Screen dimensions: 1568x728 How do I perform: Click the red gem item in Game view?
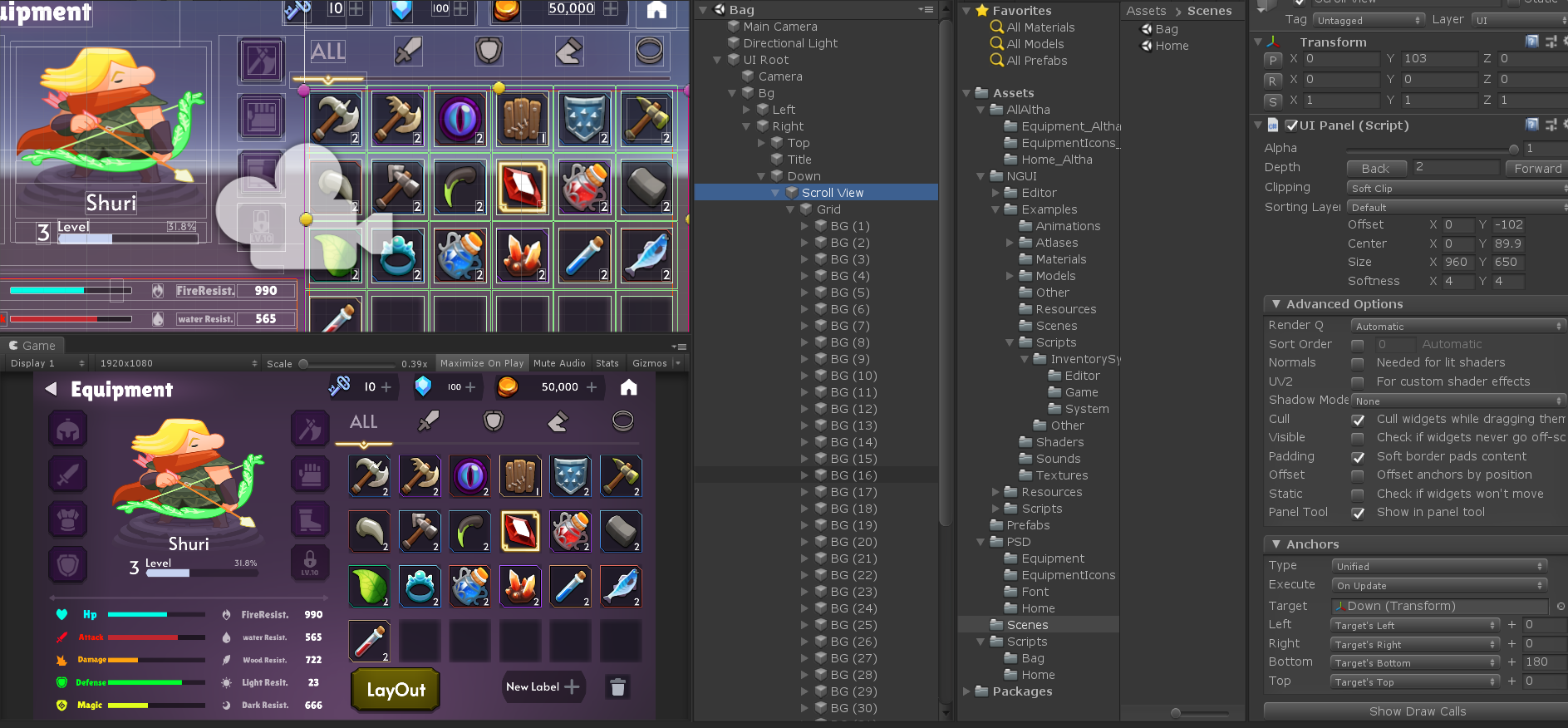coord(520,532)
